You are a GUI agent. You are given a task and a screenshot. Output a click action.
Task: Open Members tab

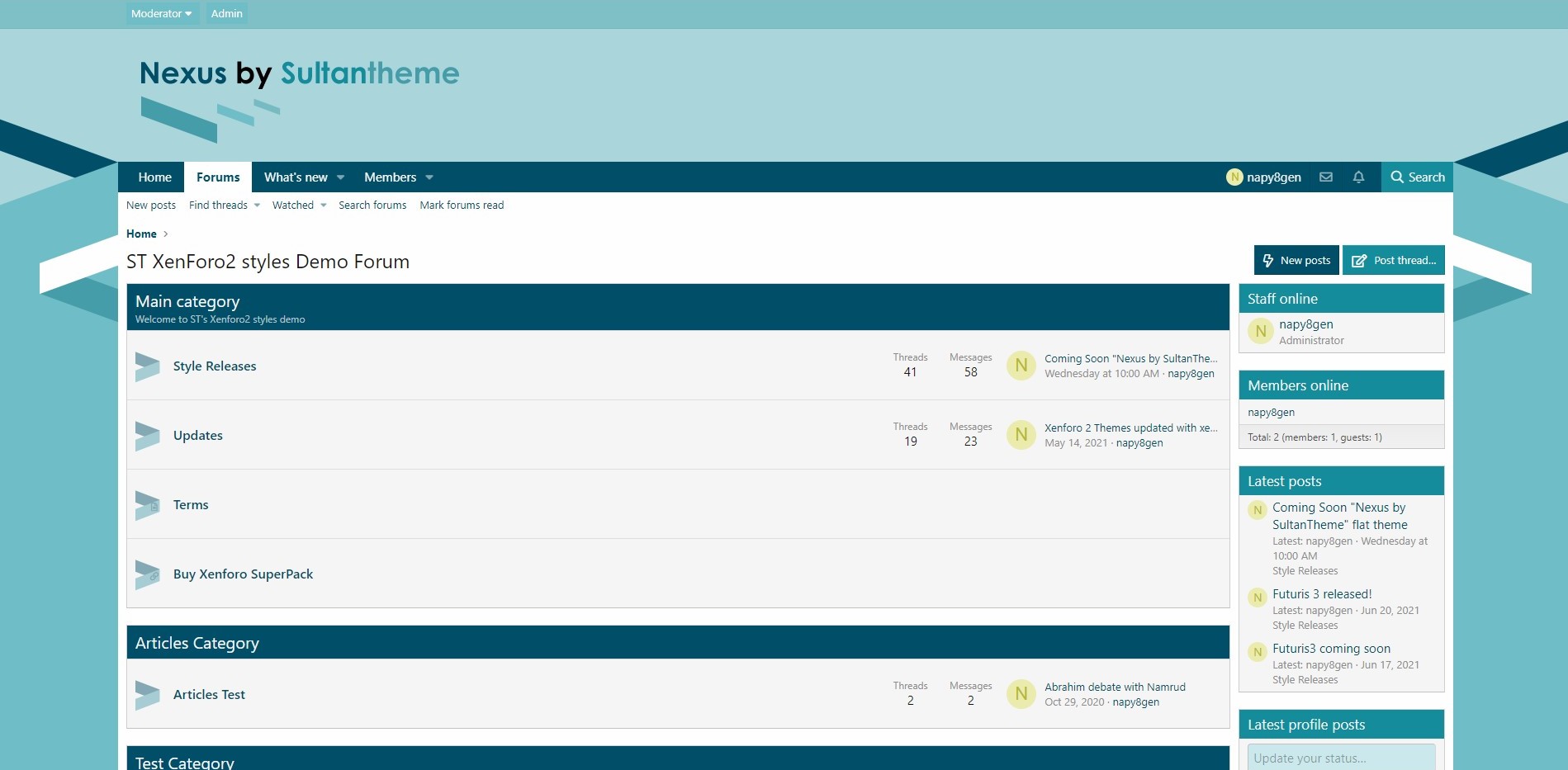tap(390, 177)
